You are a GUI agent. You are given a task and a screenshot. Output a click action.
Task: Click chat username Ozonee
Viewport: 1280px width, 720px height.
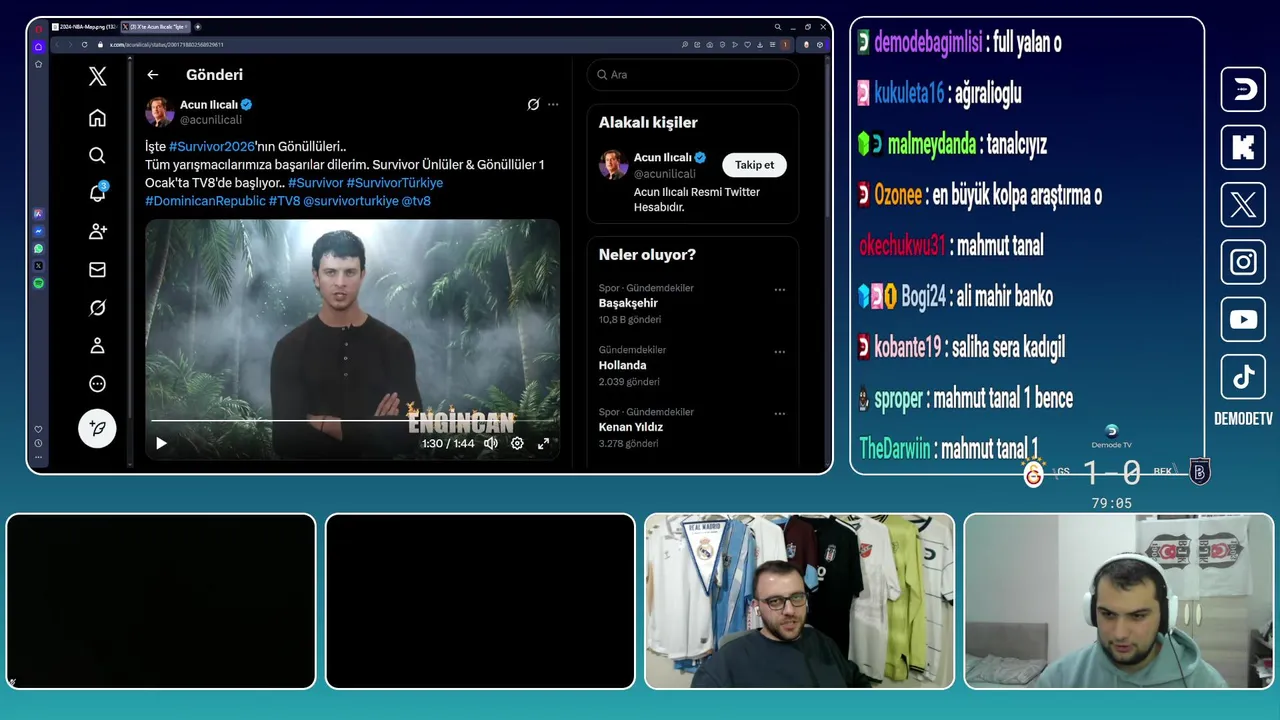pos(898,195)
